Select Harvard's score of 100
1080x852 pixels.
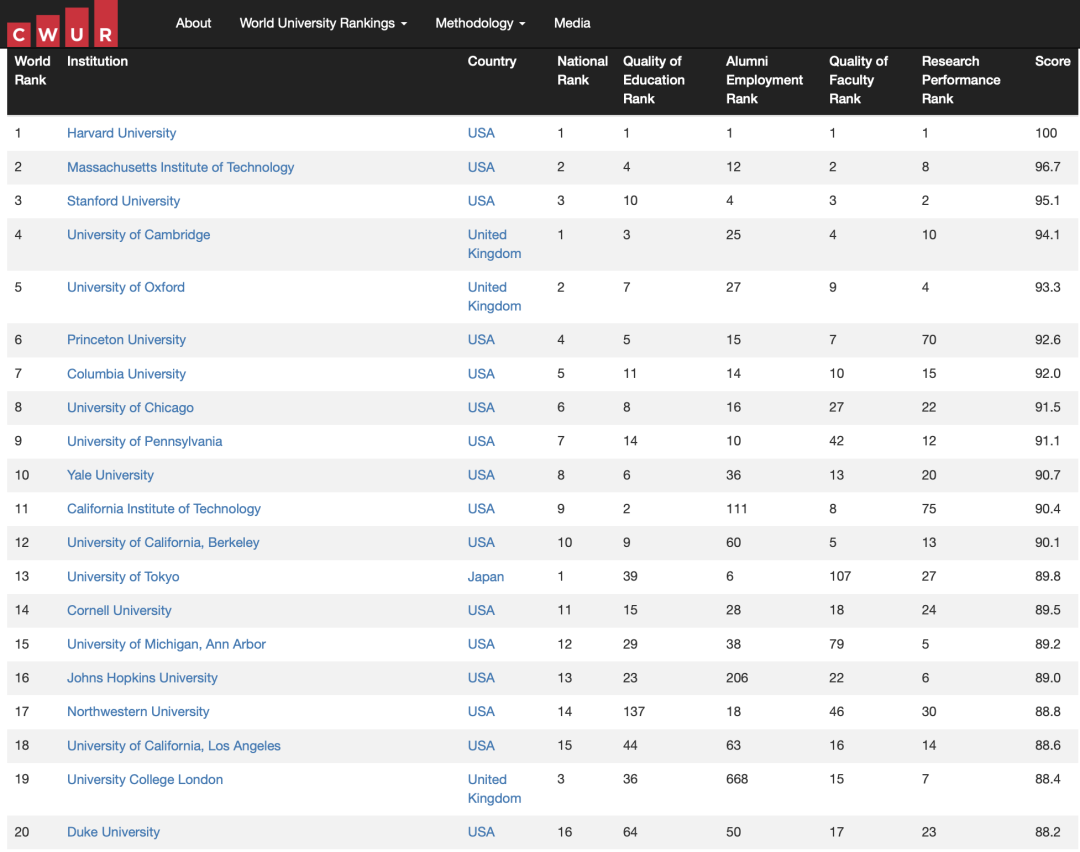1046,133
